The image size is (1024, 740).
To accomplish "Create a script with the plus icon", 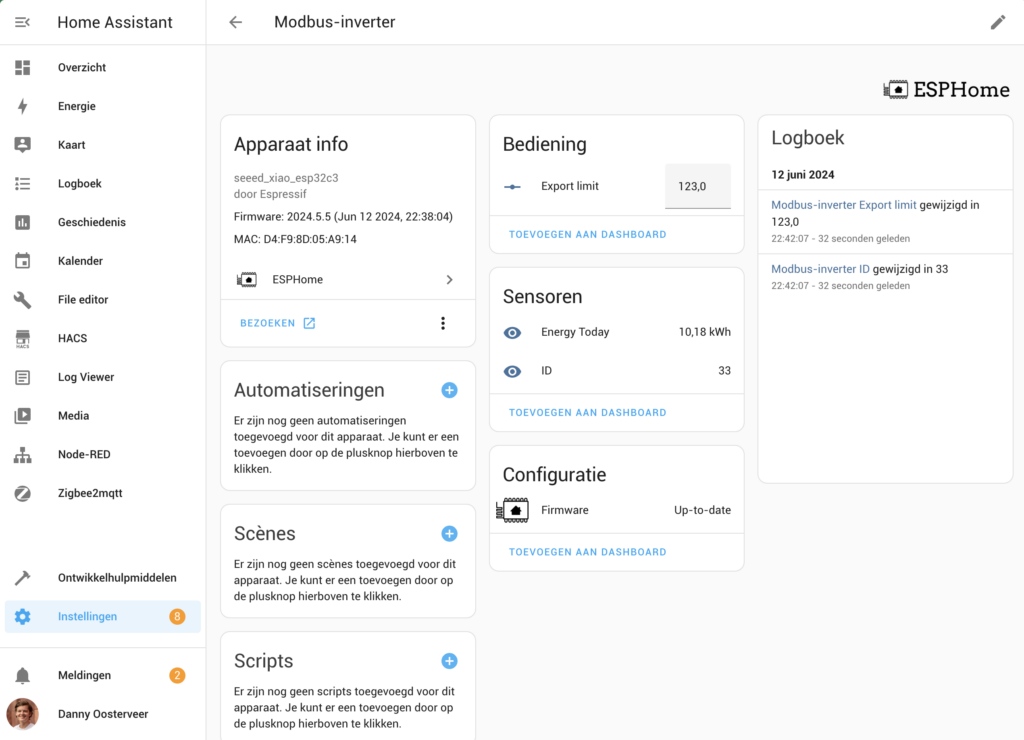I will coord(449,661).
